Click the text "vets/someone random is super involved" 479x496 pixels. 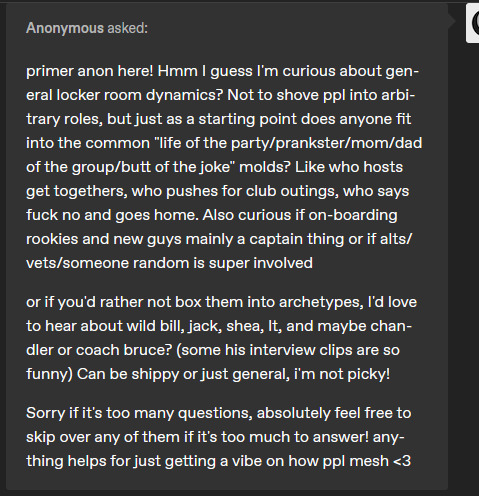coord(169,263)
